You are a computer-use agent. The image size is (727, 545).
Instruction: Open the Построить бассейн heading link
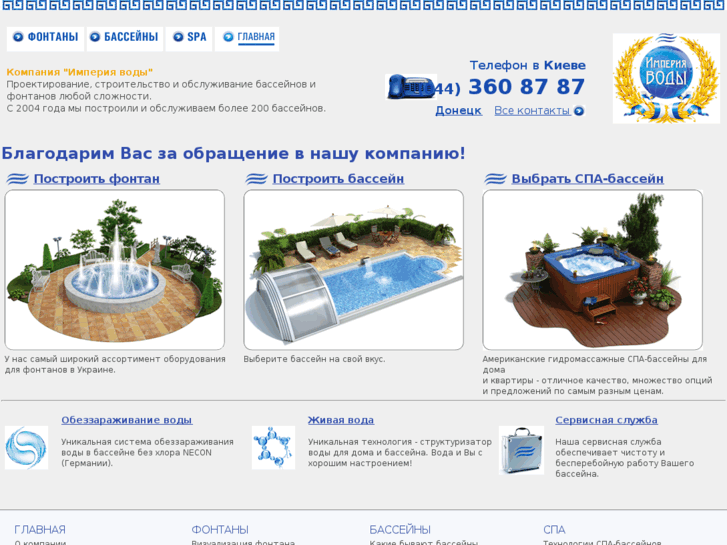pos(338,179)
